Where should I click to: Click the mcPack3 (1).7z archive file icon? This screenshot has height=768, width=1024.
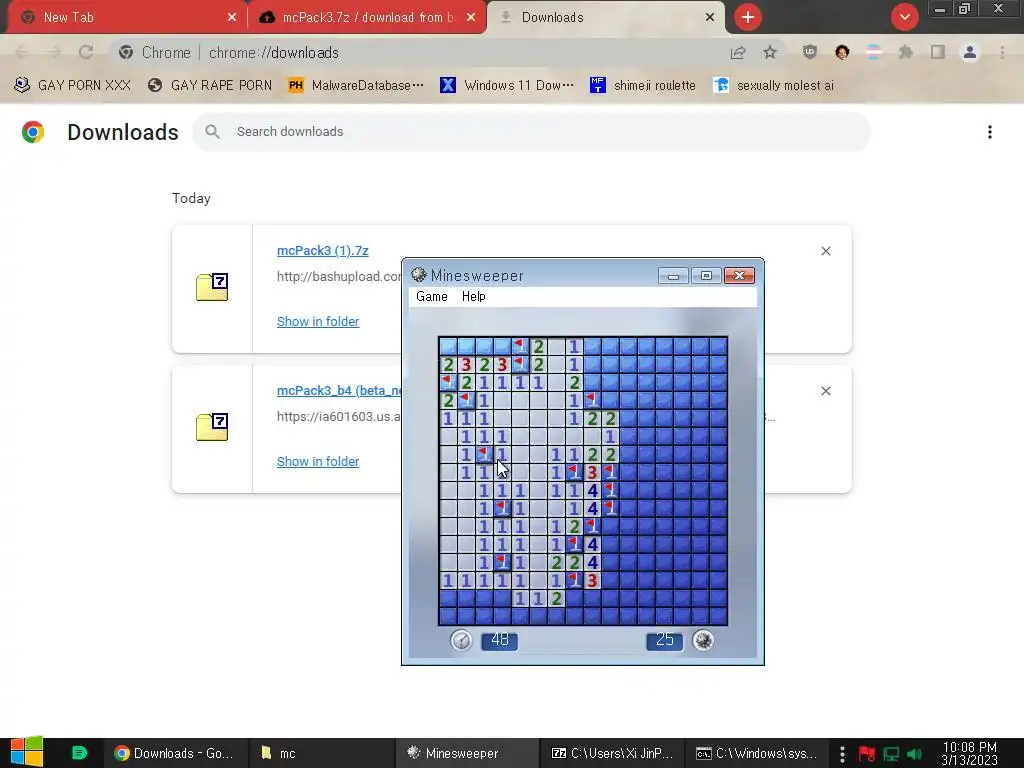(x=212, y=287)
